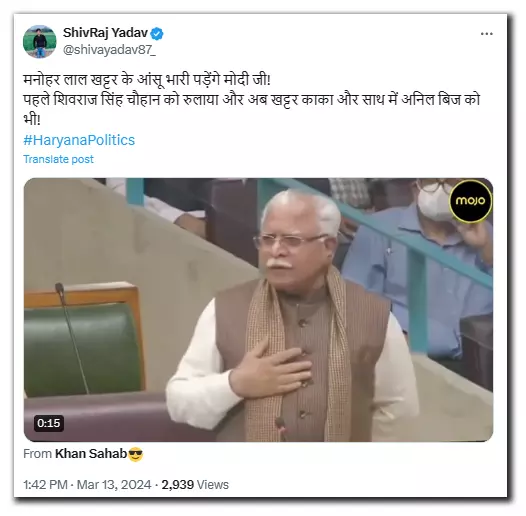
Task: Play the embedded video of the speaking man
Action: click(x=258, y=310)
